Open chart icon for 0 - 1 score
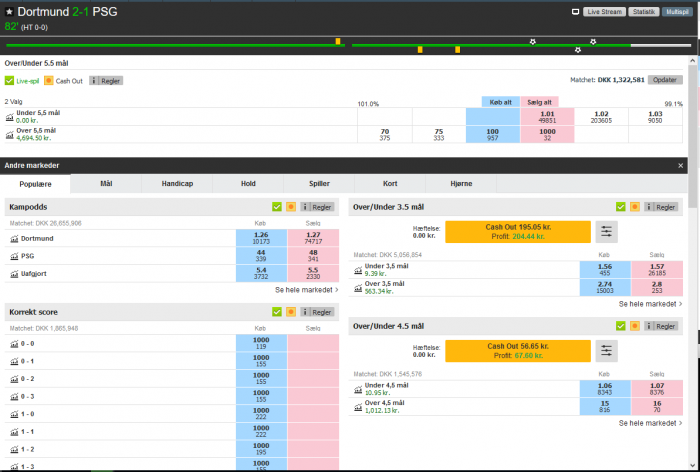Viewport: 700px width, 472px height. click(14, 361)
